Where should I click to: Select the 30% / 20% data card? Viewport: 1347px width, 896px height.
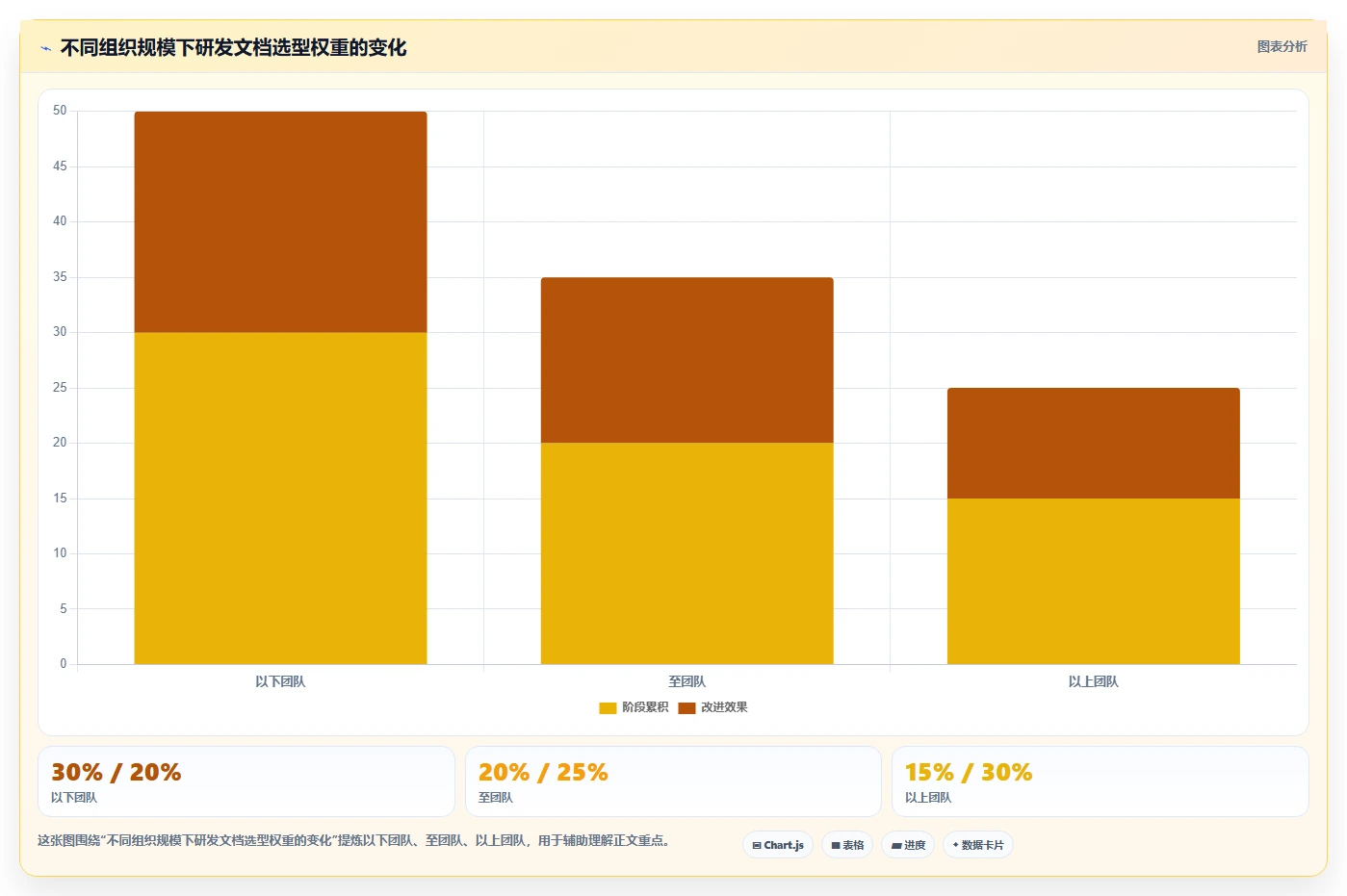tap(246, 781)
